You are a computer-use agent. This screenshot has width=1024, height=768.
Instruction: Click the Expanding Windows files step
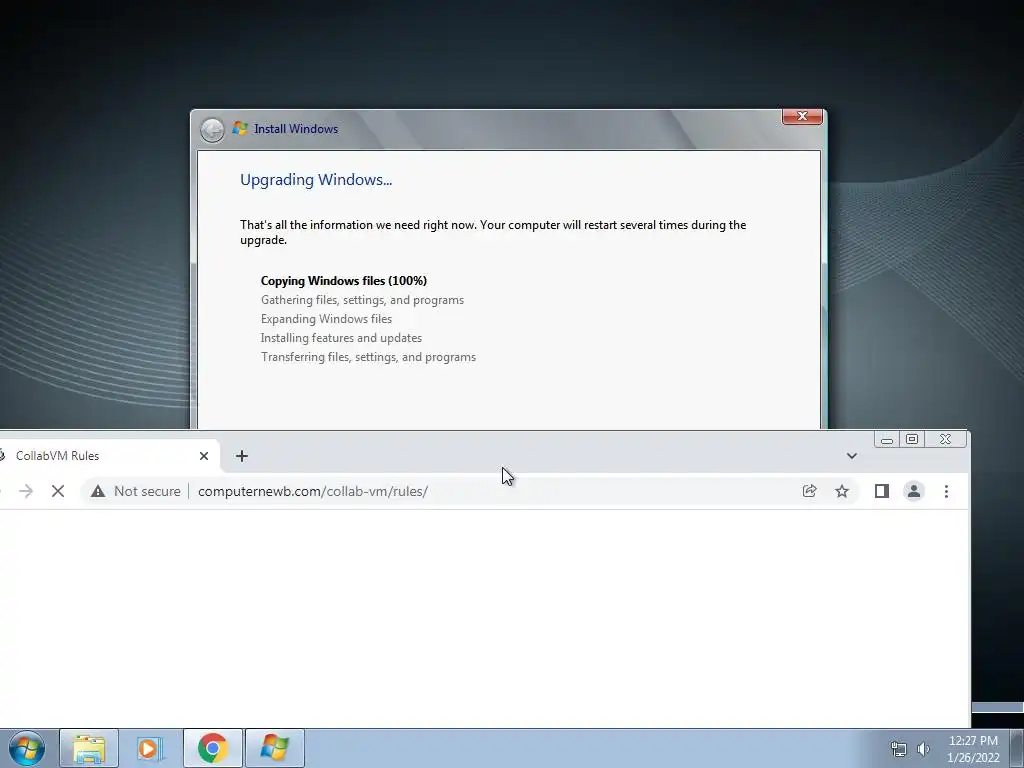tap(327, 319)
